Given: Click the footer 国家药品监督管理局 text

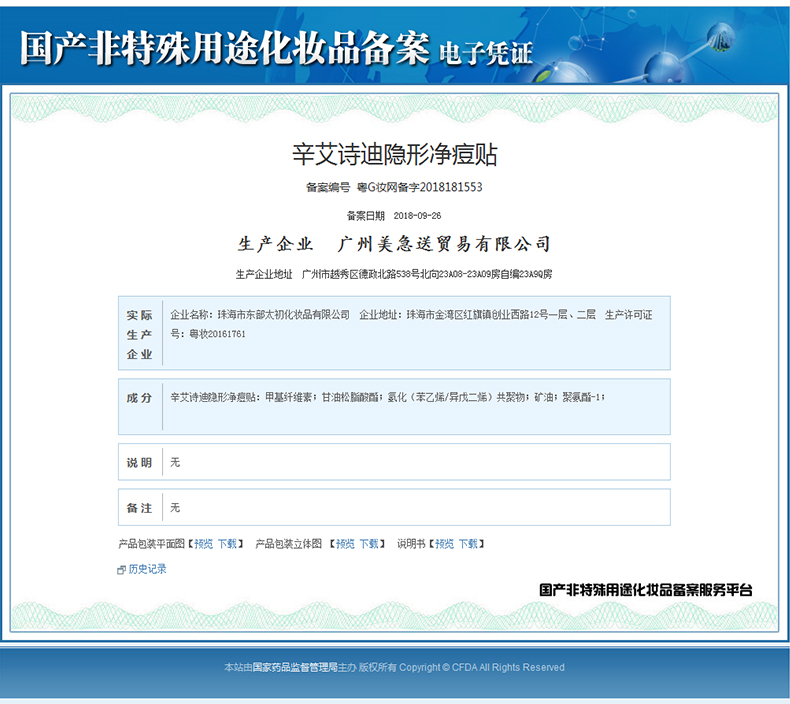Looking at the screenshot, I should [x=295, y=667].
